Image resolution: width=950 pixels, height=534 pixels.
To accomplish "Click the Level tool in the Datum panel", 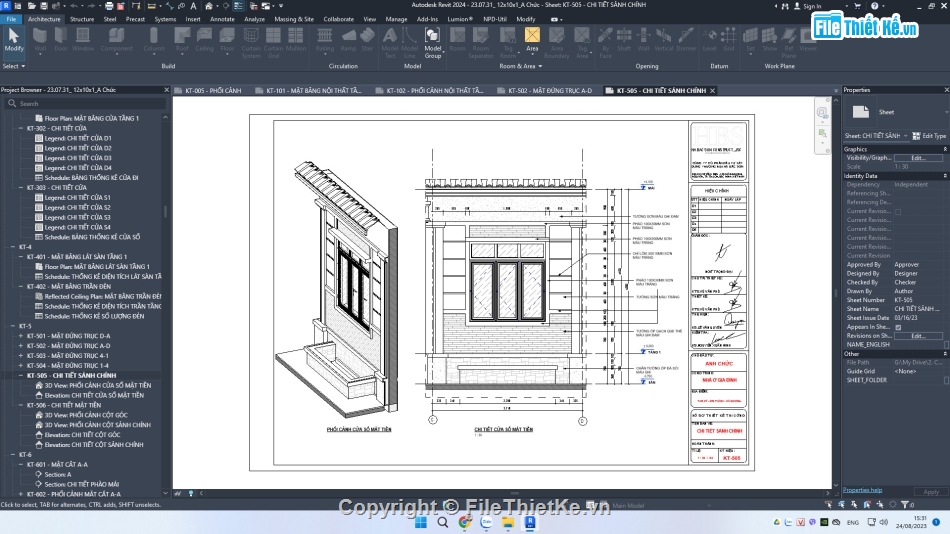I will (709, 40).
